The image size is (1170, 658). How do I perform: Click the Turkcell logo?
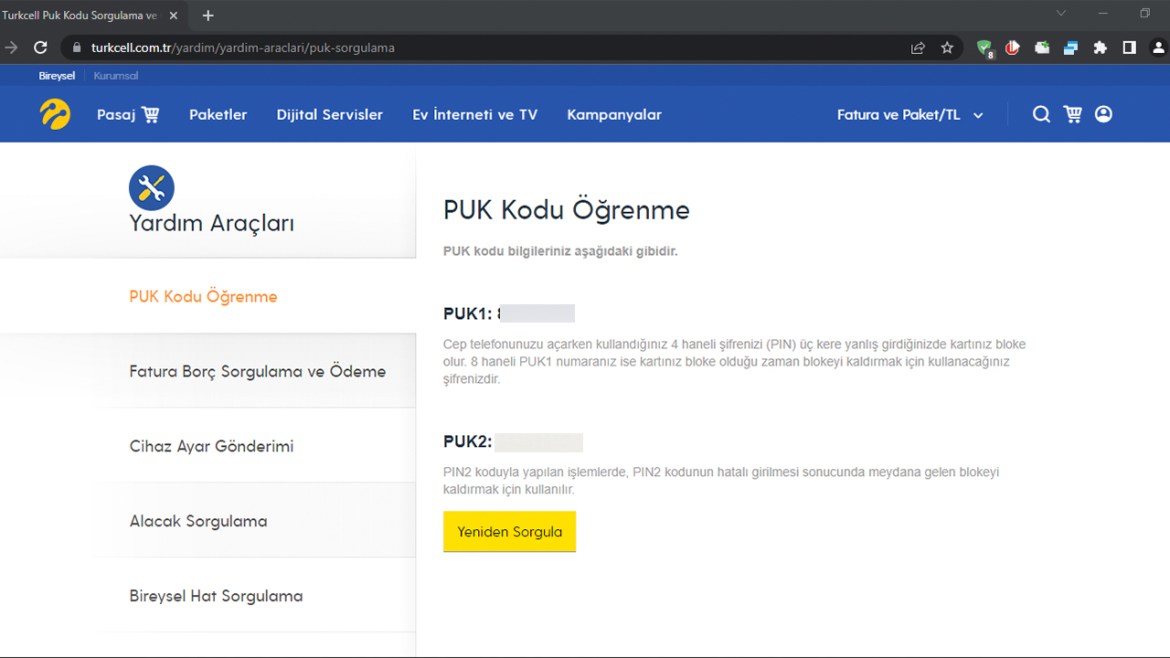tap(55, 113)
